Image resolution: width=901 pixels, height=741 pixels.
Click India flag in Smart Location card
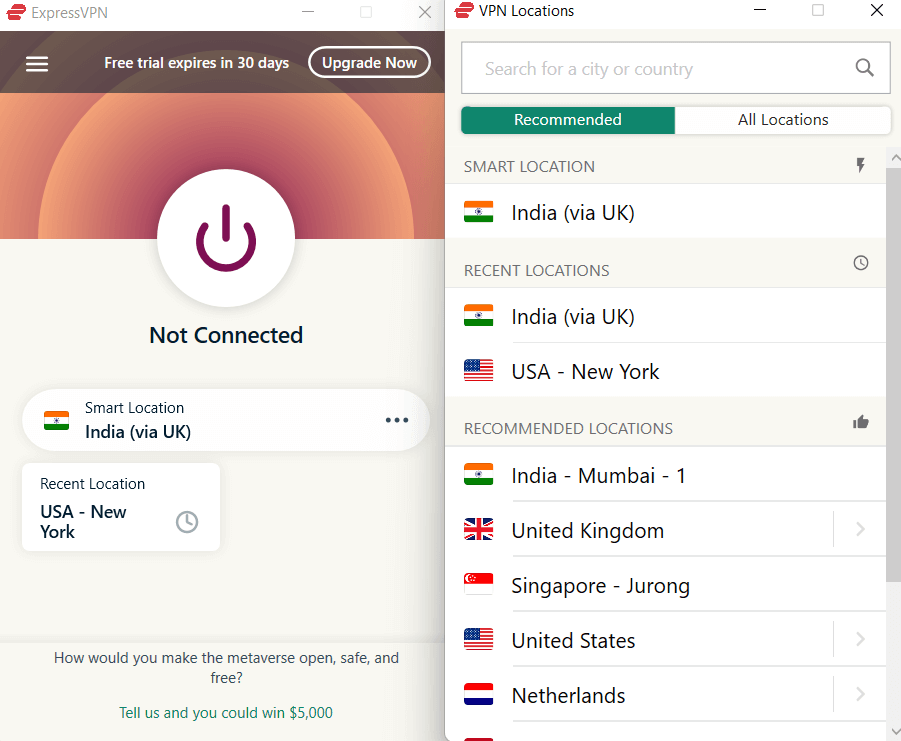tap(56, 420)
